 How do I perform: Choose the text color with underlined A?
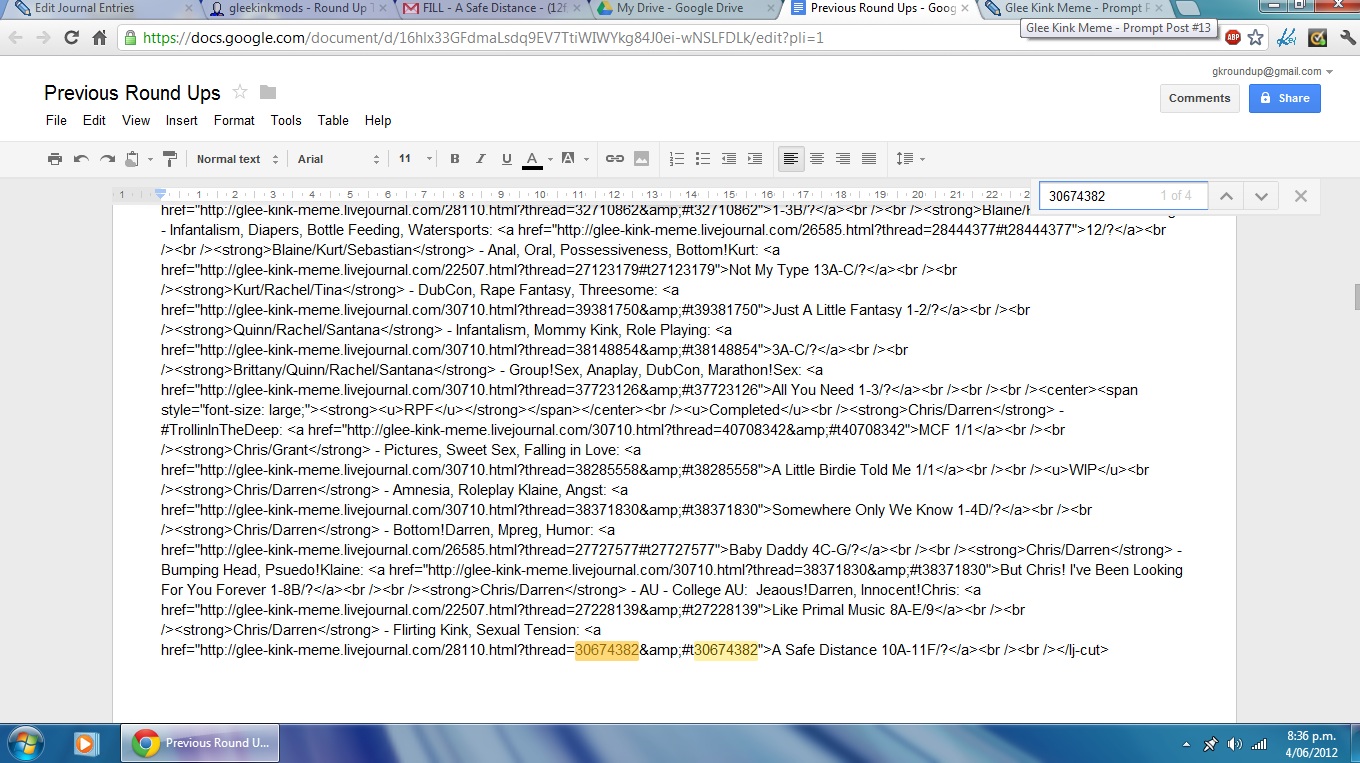point(531,159)
